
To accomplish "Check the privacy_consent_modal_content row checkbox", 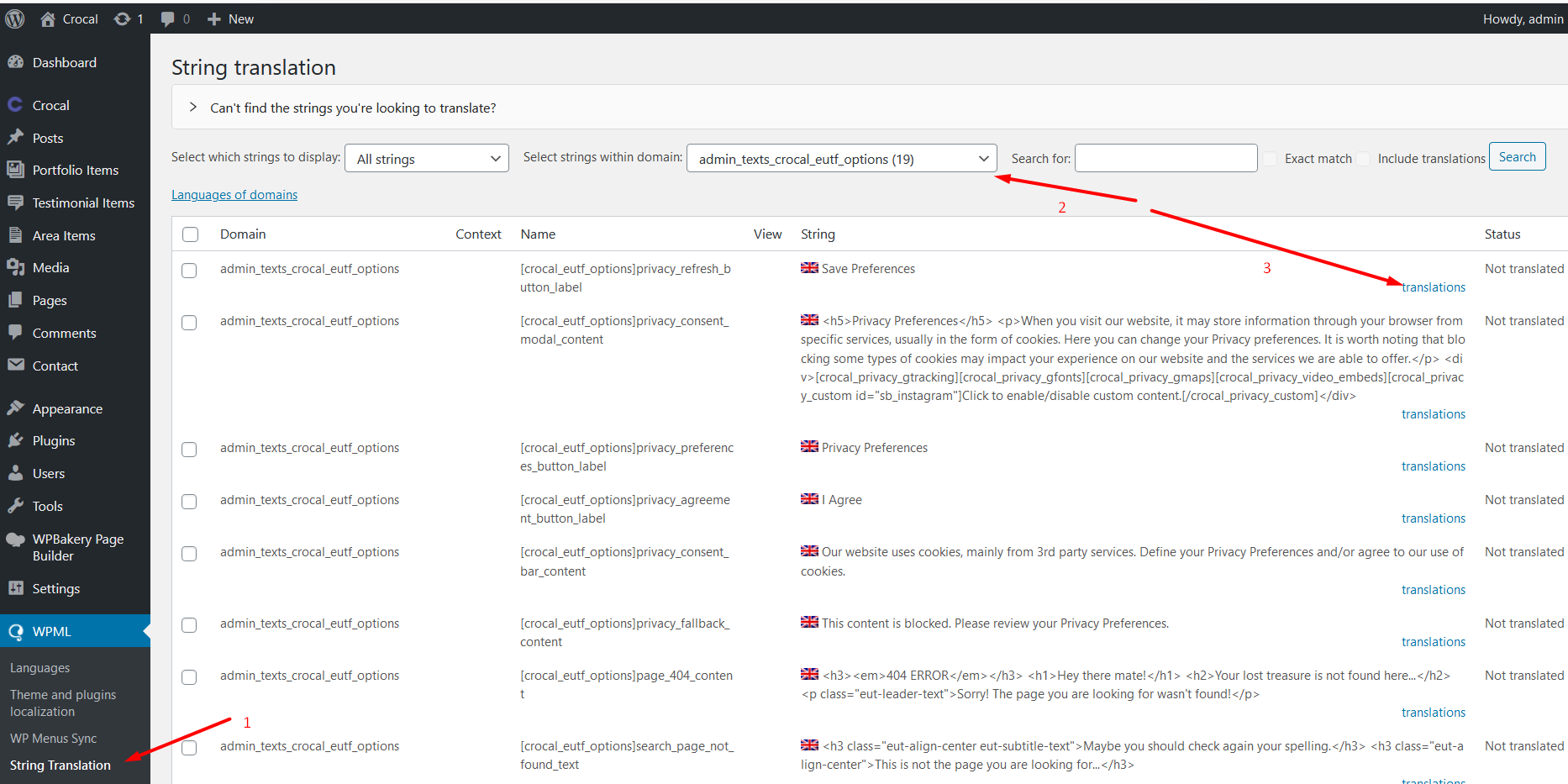I will pos(189,323).
